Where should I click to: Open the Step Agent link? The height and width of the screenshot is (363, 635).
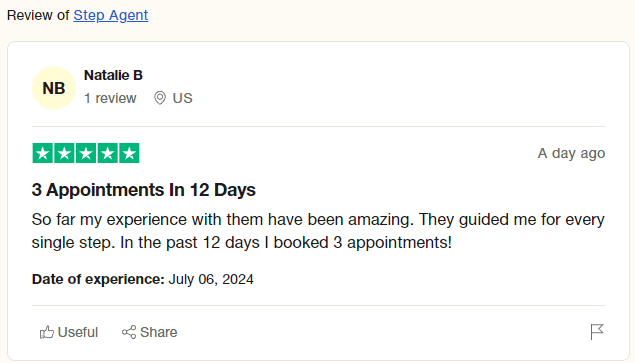click(111, 15)
